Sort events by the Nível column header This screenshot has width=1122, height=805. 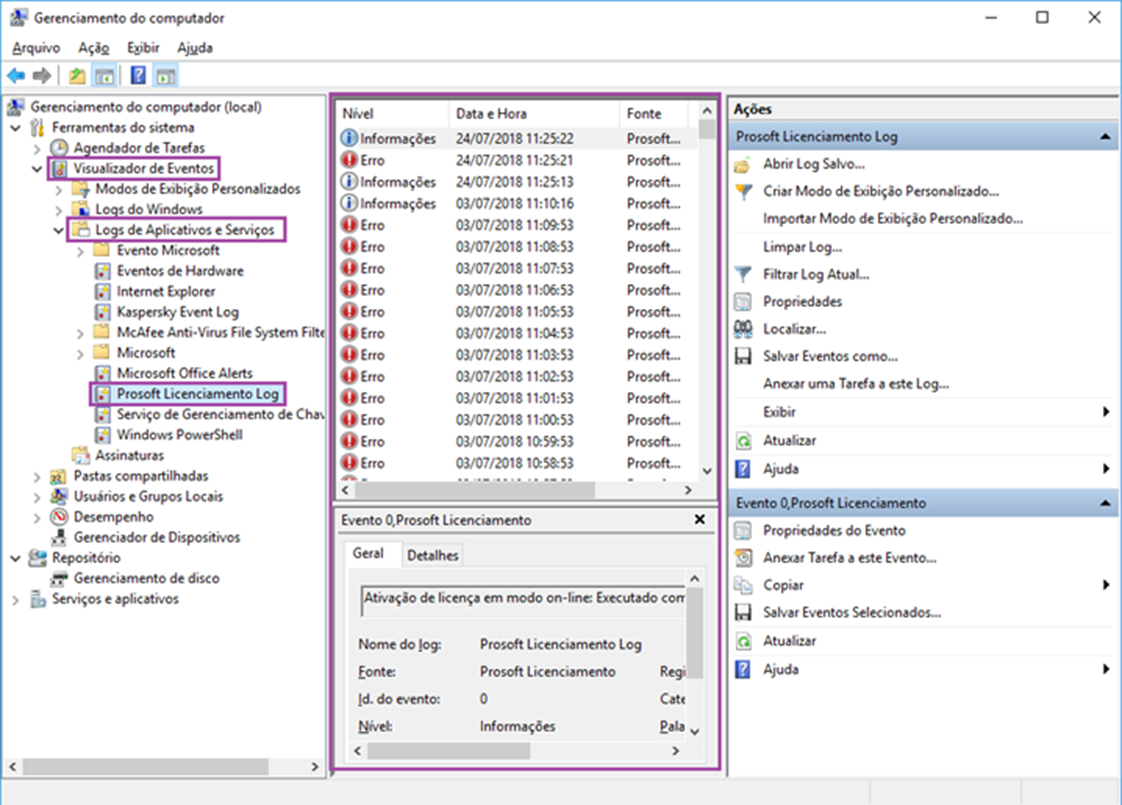[392, 114]
